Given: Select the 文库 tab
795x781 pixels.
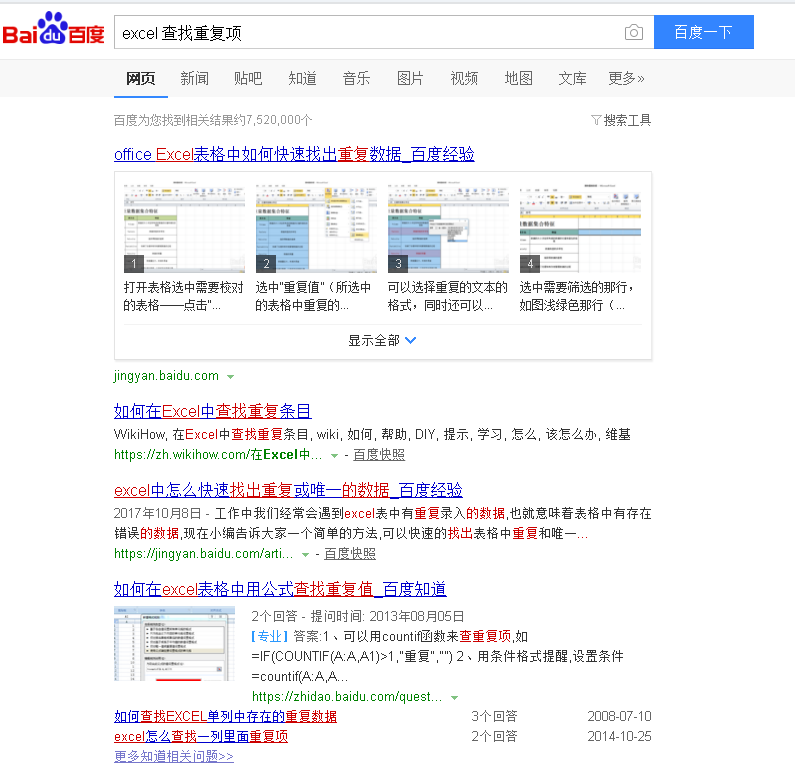Looking at the screenshot, I should pos(572,79).
